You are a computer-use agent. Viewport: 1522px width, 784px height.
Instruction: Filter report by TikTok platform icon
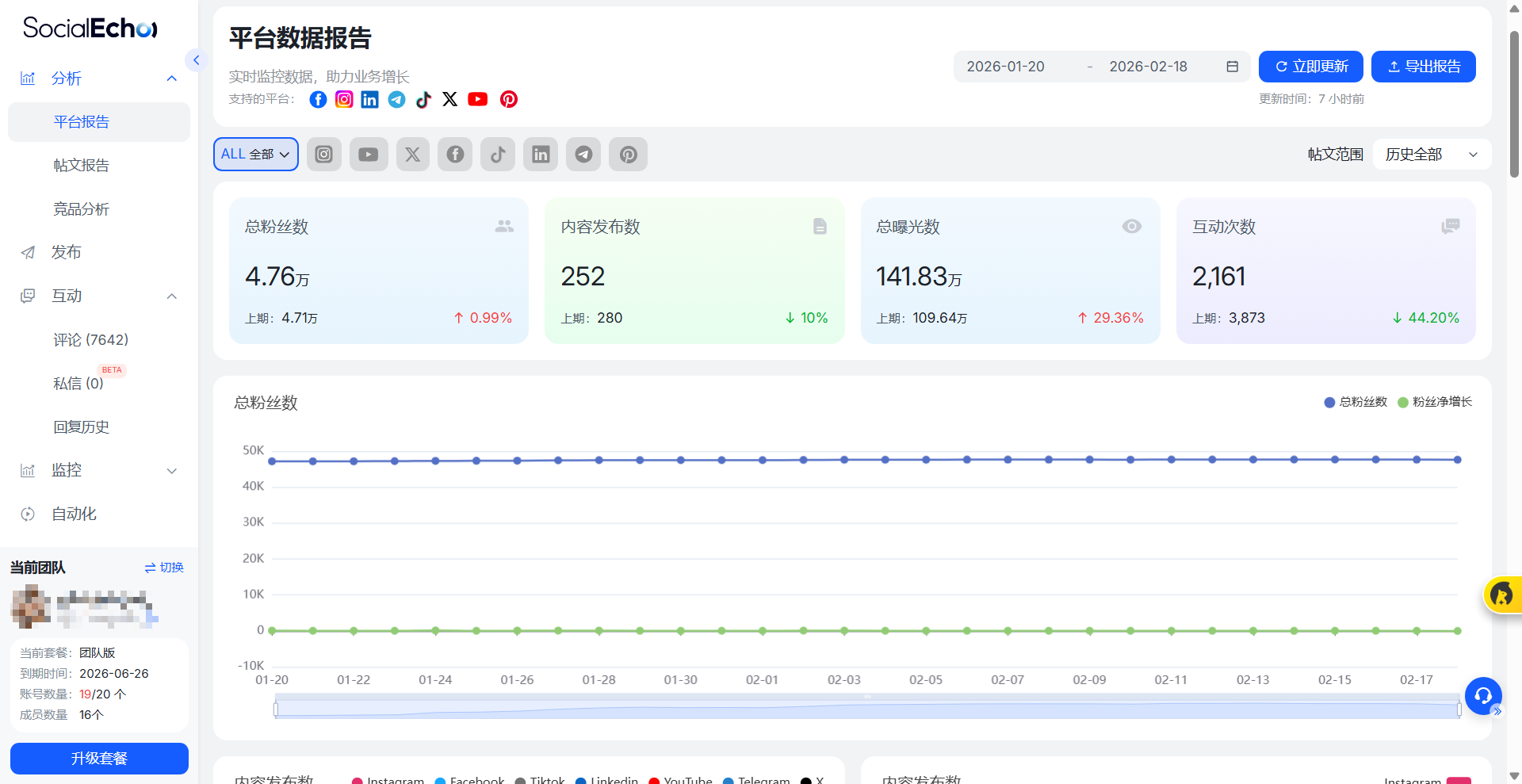(498, 155)
